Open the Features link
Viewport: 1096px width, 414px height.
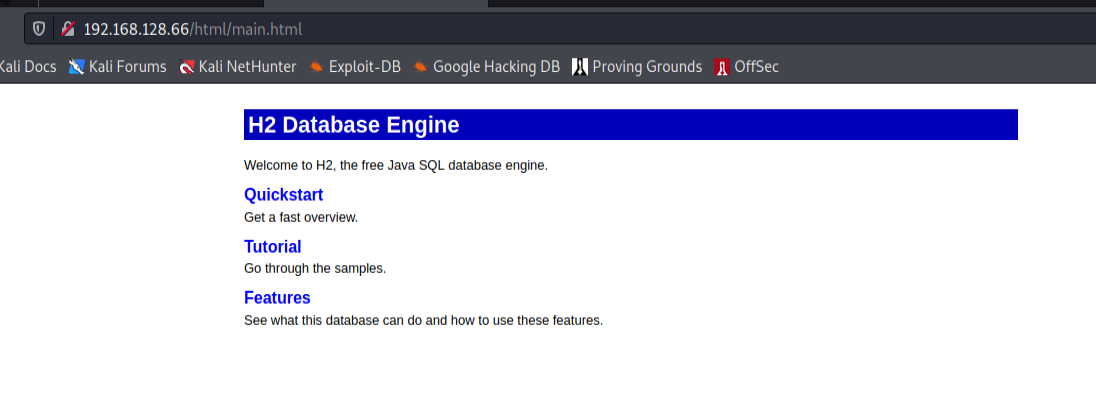277,297
